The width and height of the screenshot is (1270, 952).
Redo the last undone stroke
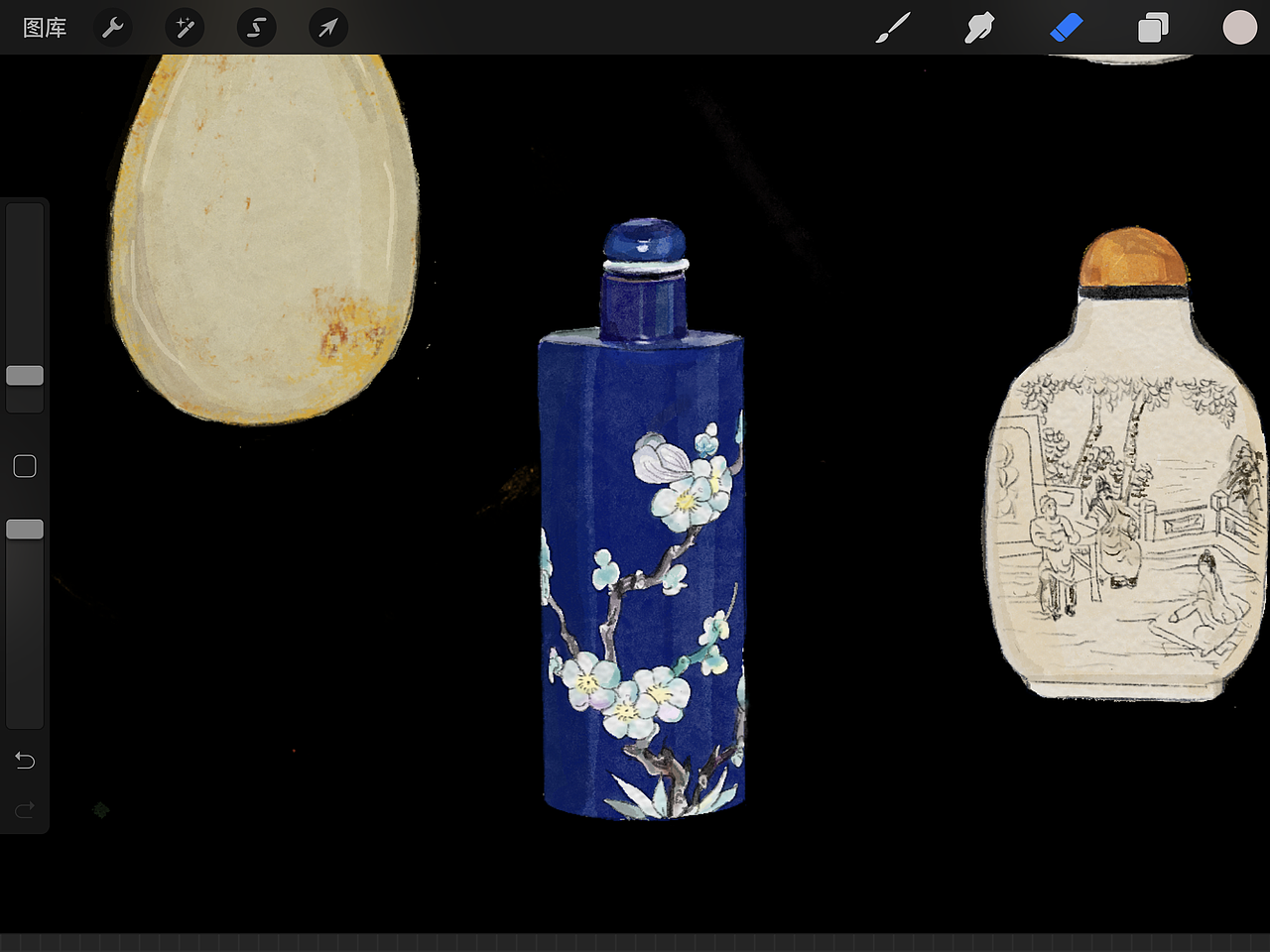point(25,810)
